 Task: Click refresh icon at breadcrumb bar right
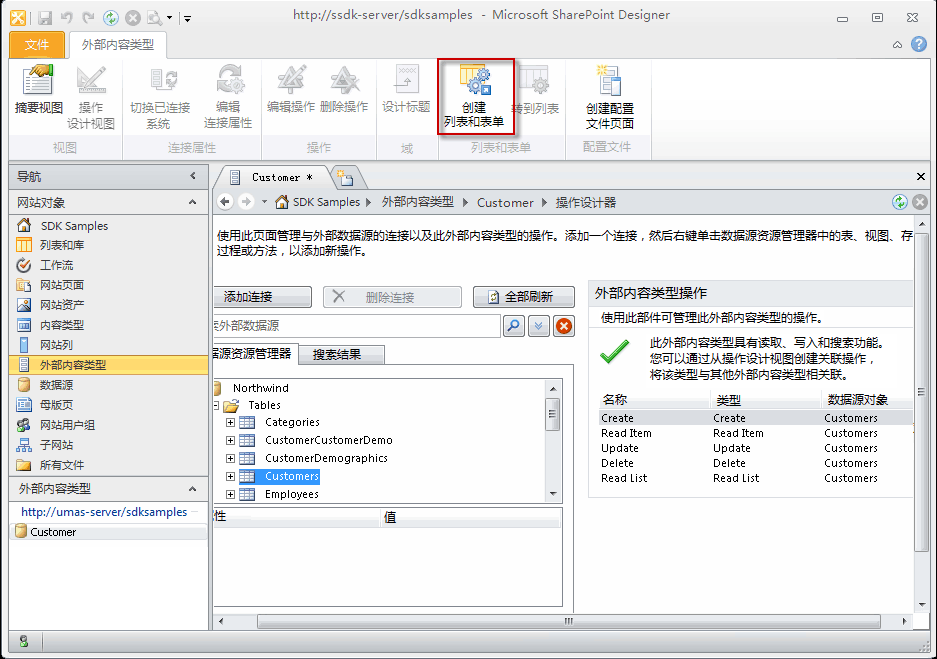pos(900,202)
